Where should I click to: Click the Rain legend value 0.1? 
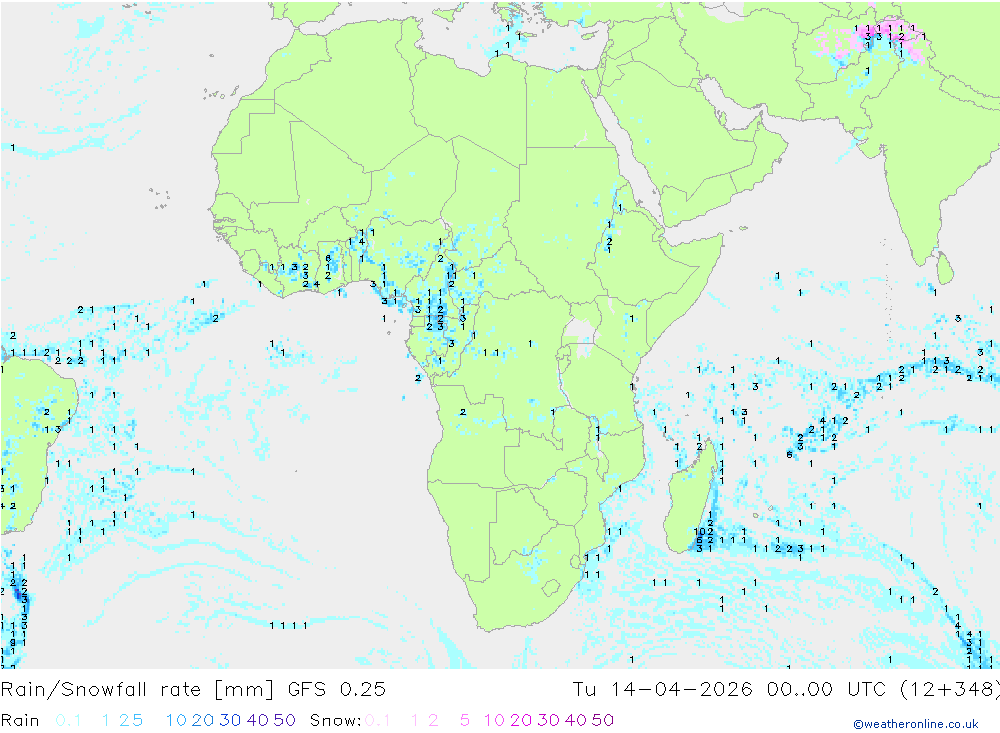[68, 720]
